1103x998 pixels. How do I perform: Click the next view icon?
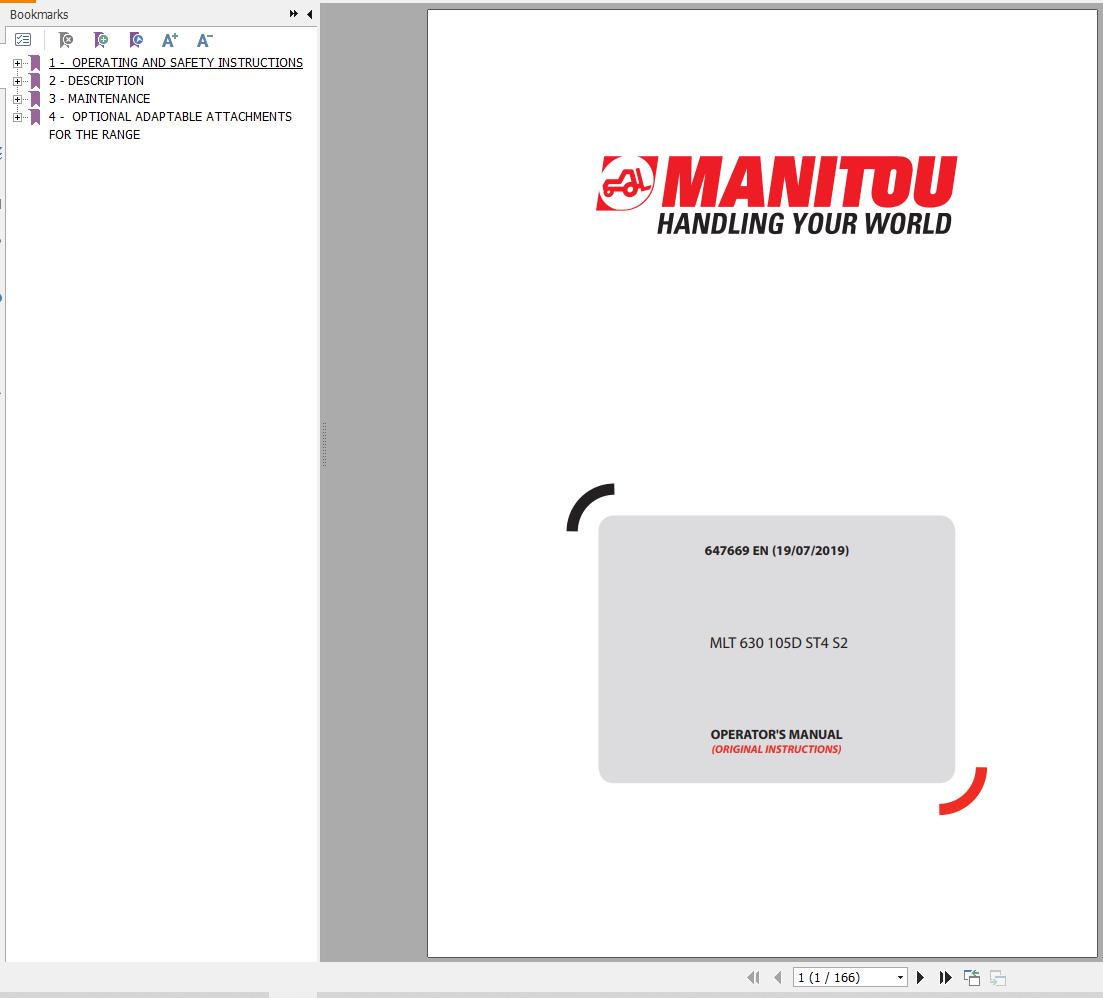pos(997,977)
